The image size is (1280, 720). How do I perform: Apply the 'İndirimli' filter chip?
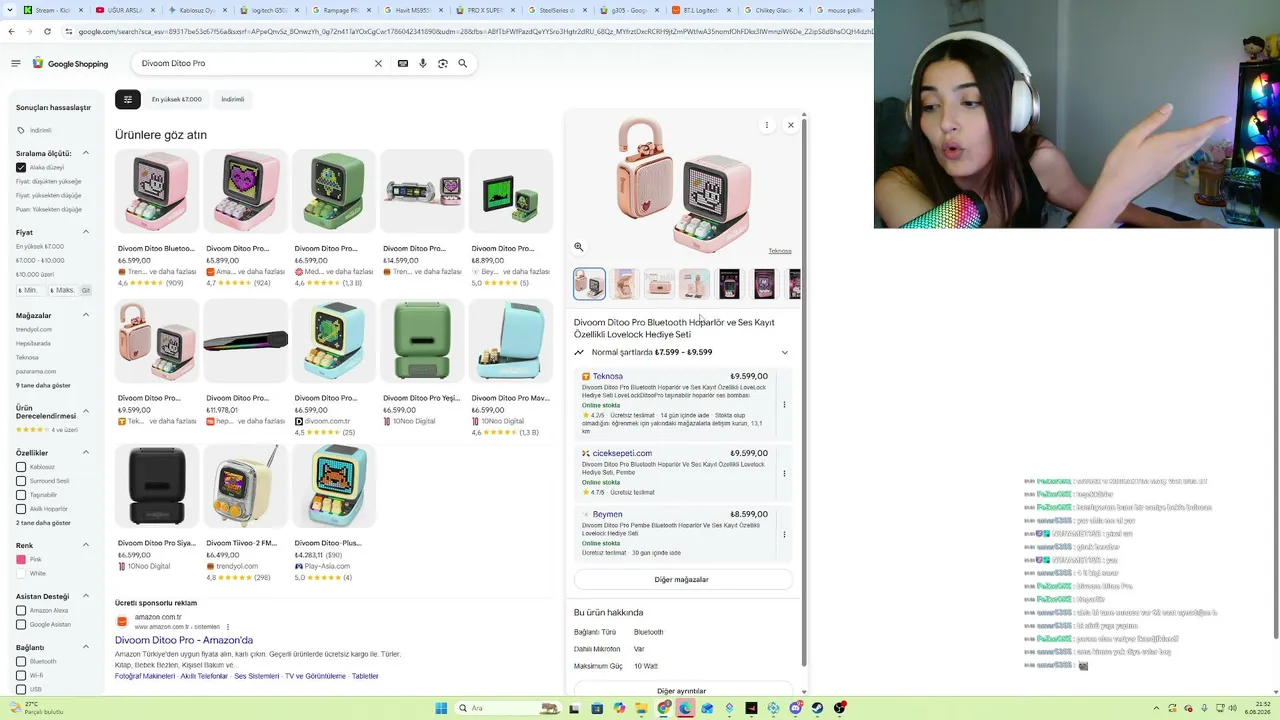click(233, 99)
